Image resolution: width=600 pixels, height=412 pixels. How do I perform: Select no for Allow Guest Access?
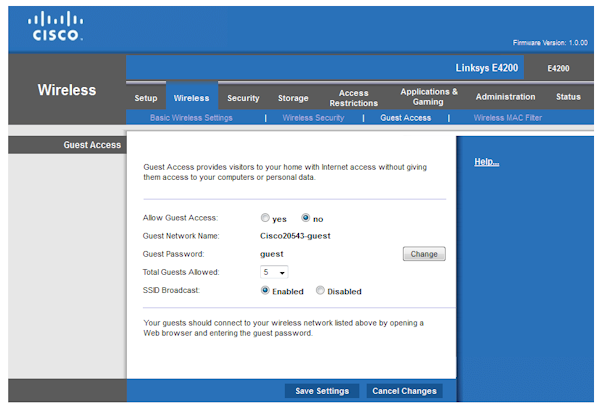(x=307, y=218)
